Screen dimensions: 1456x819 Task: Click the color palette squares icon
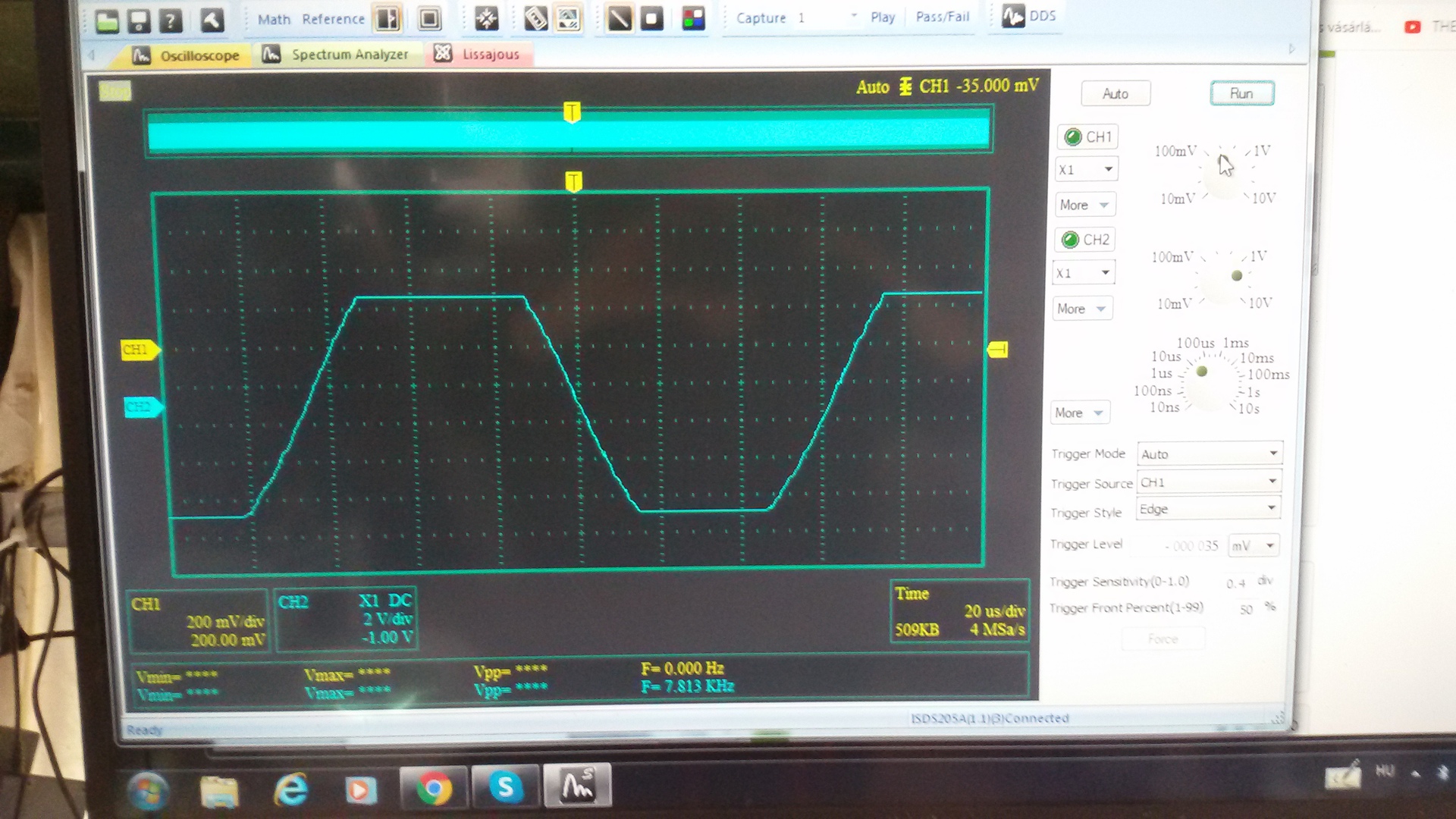click(x=693, y=19)
